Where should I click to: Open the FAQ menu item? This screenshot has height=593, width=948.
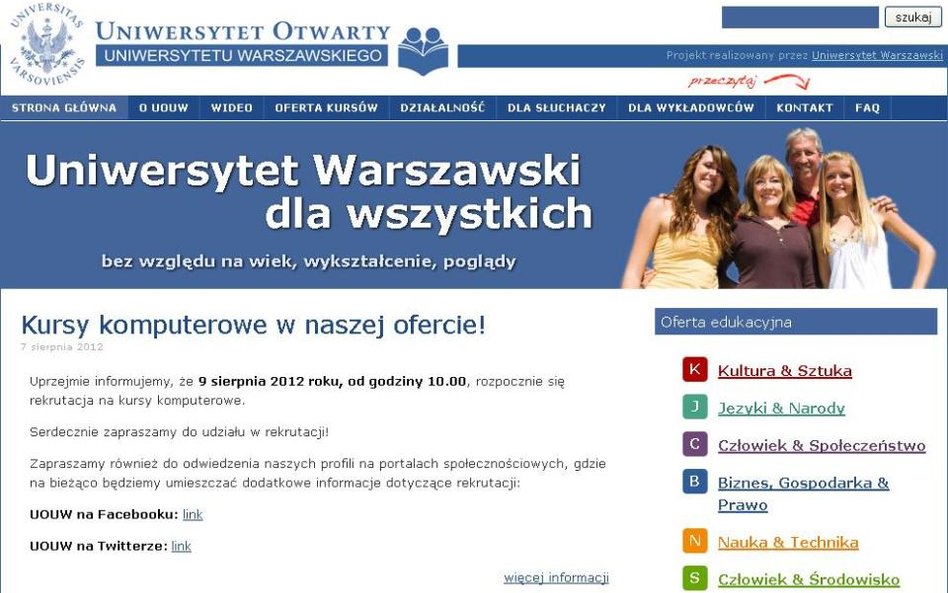(868, 108)
